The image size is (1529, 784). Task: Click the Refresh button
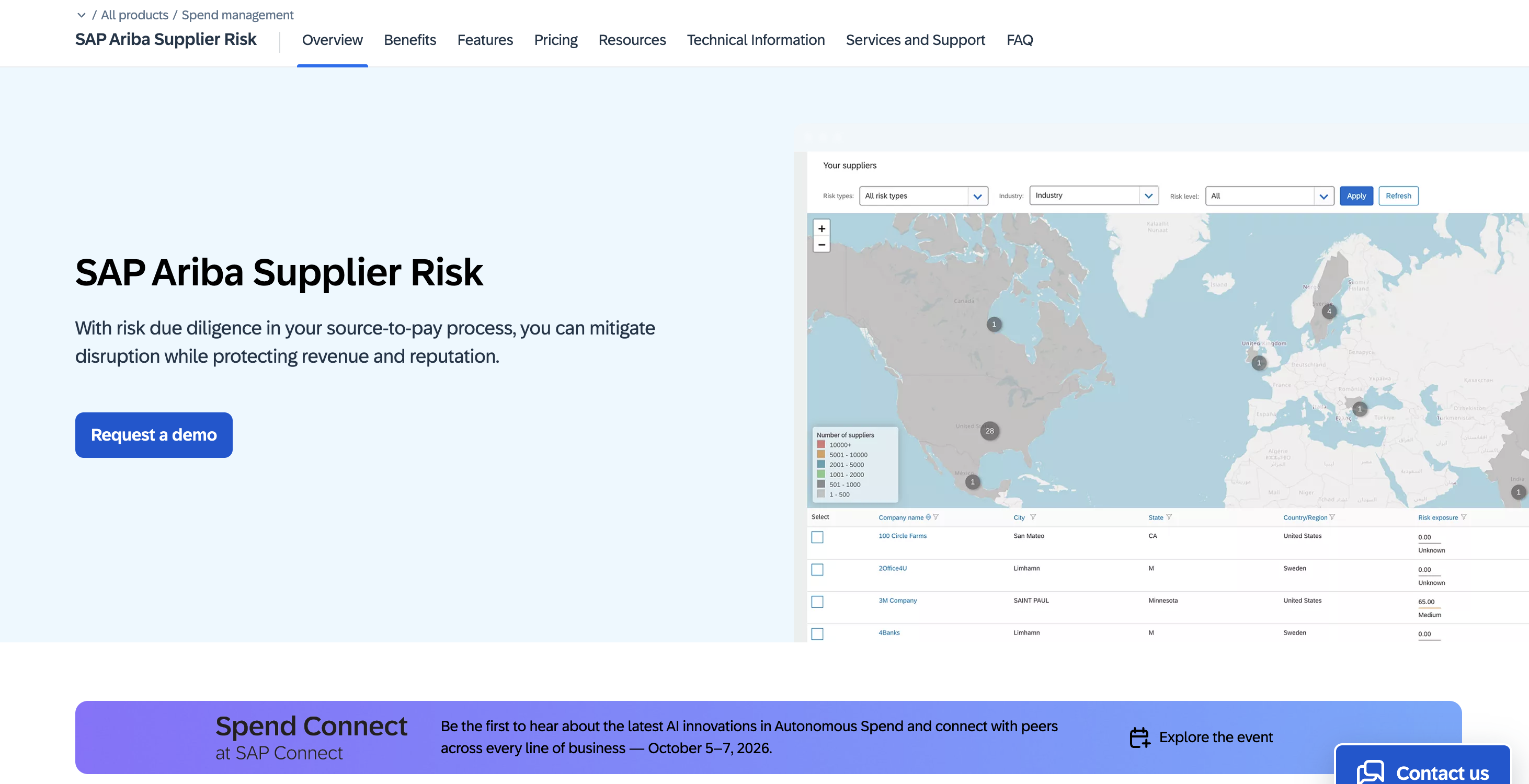click(1398, 196)
